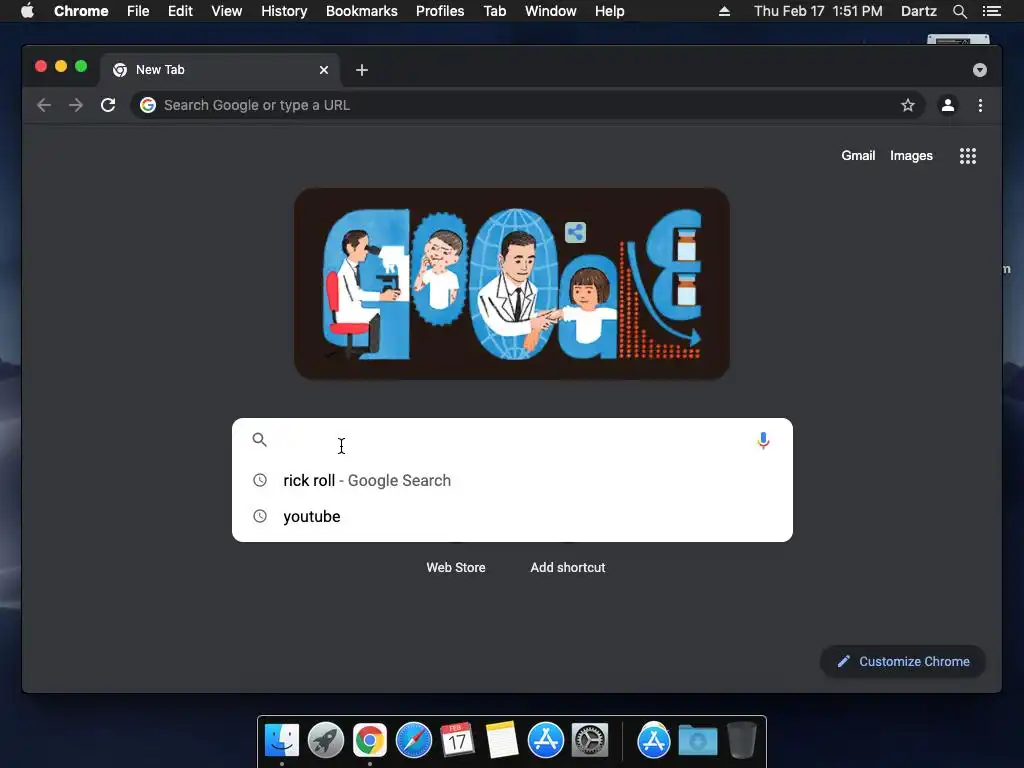Open the Google Doodle illustration

tap(512, 283)
